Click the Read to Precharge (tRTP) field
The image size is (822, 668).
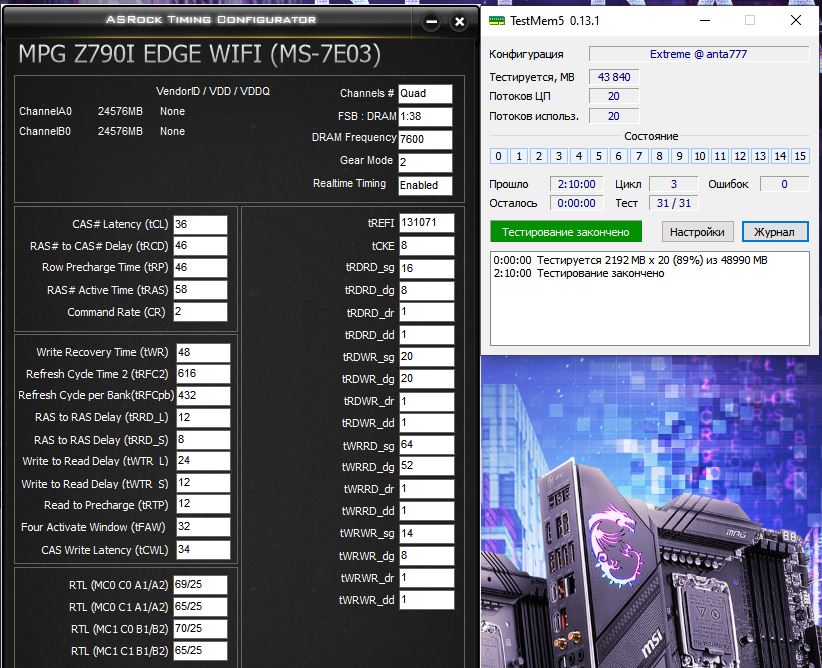point(203,504)
